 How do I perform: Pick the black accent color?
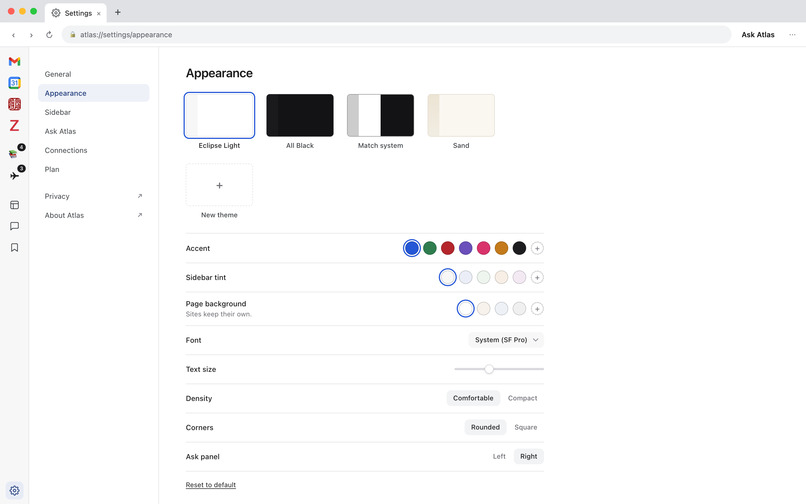[519, 248]
